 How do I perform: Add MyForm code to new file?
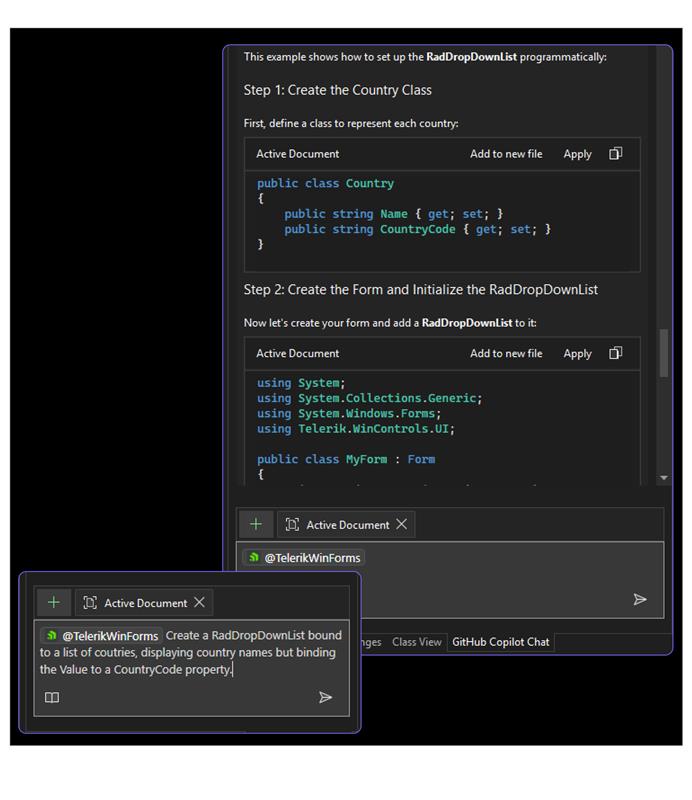[x=506, y=353]
